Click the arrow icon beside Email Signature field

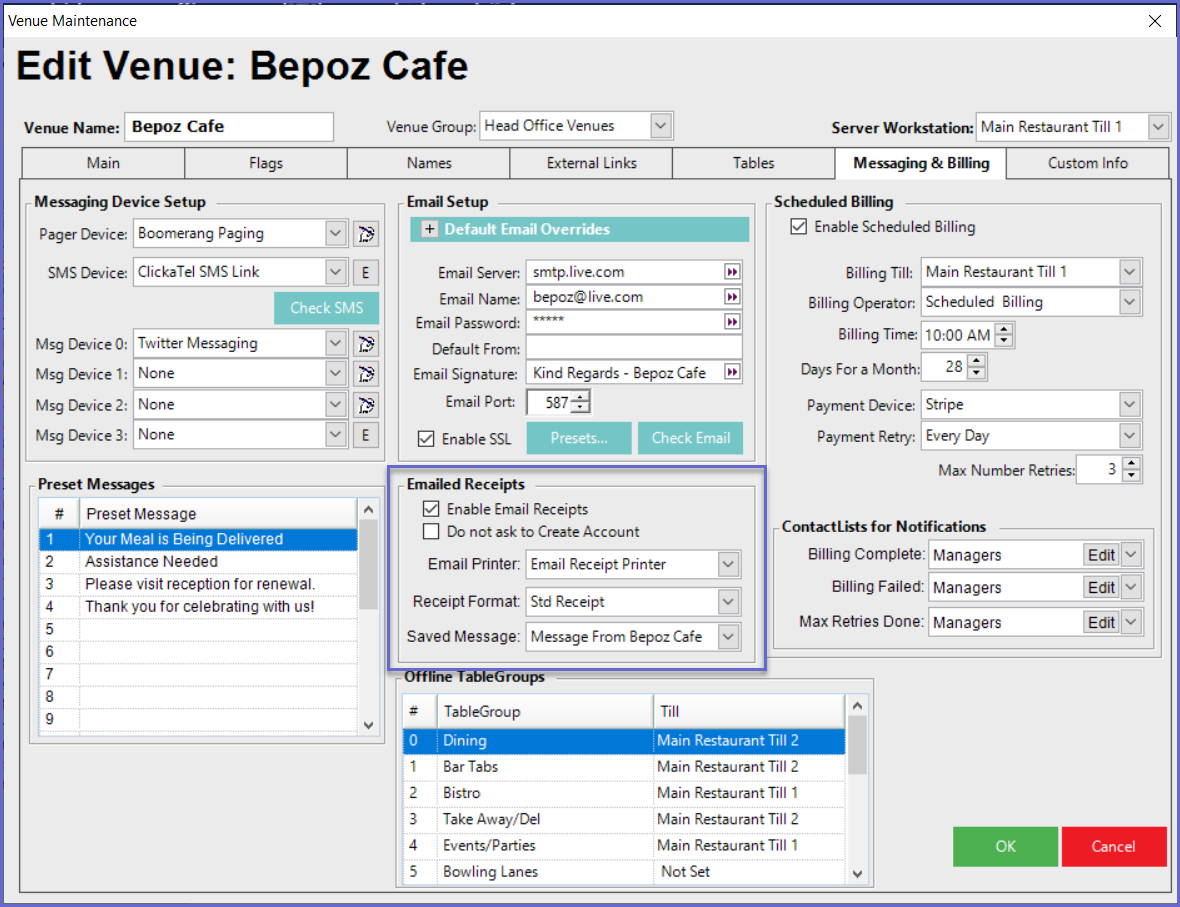pyautogui.click(x=732, y=373)
